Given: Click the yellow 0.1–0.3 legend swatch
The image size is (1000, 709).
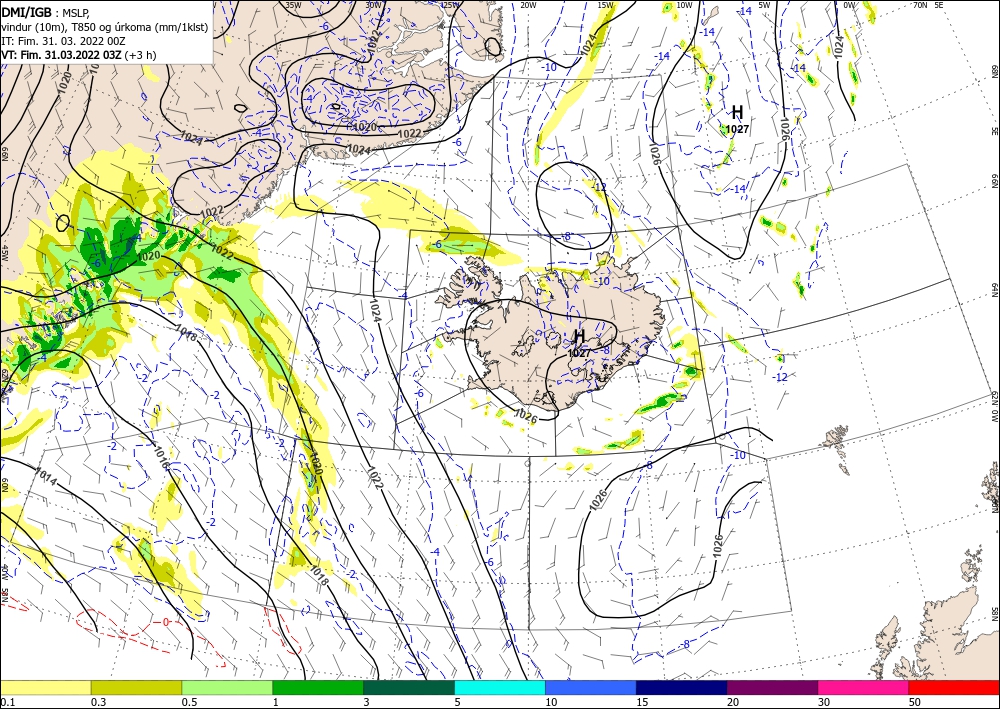Looking at the screenshot, I should (46, 687).
